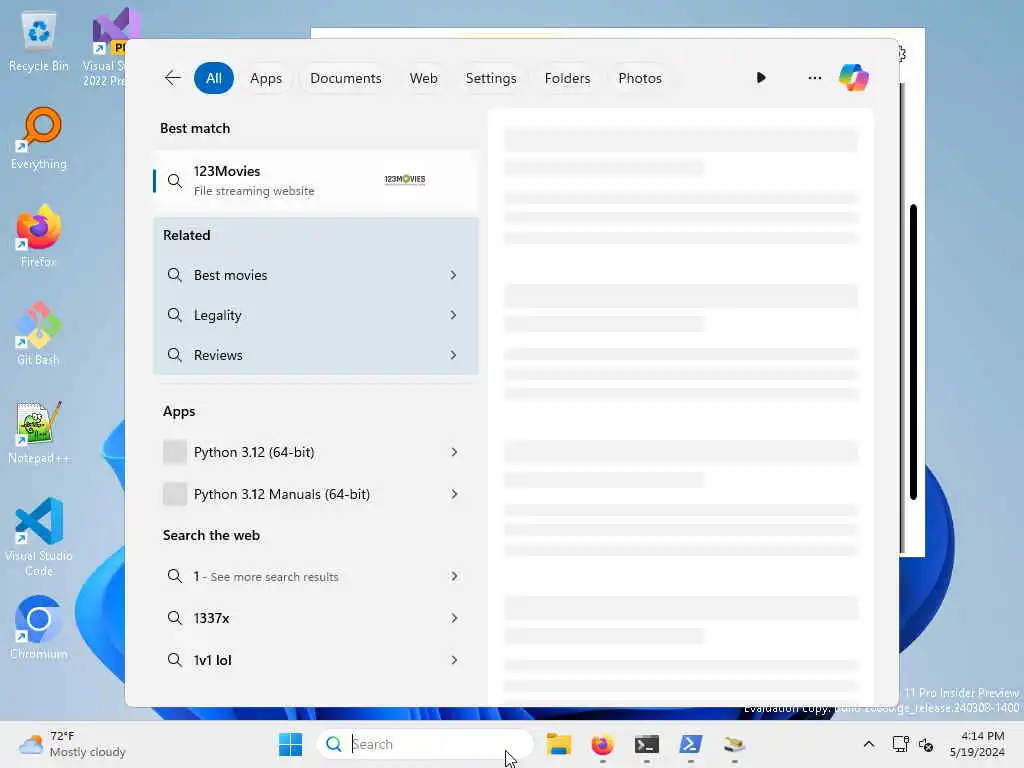Expand chevron for See more search results

pos(454,576)
